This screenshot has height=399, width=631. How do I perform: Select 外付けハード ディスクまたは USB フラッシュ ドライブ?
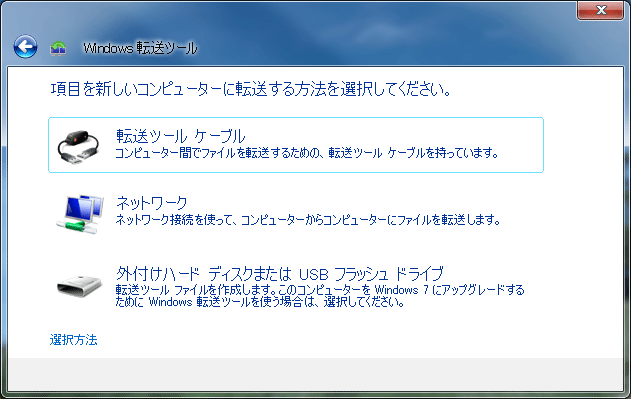[x=296, y=286]
